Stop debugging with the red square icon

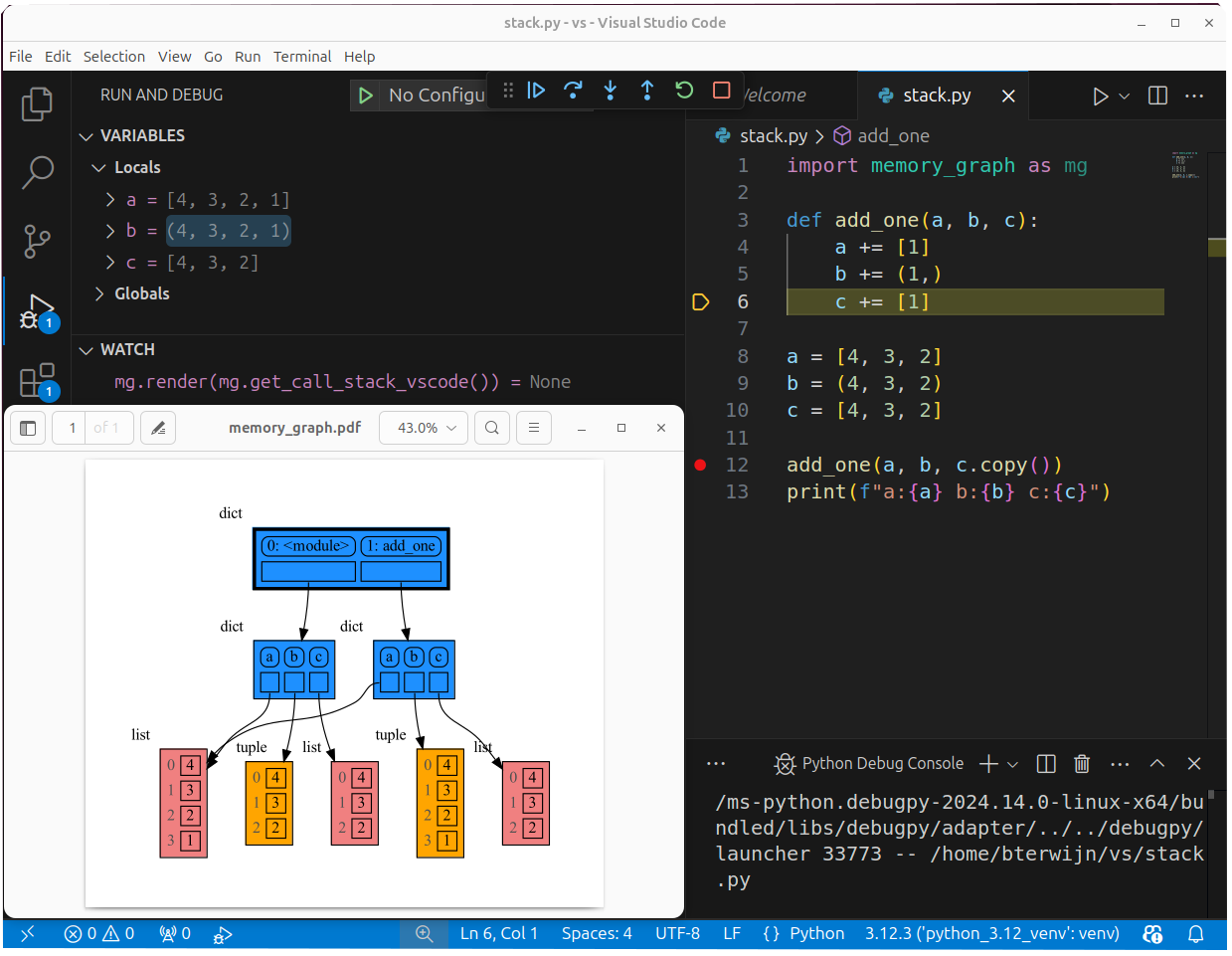(721, 90)
